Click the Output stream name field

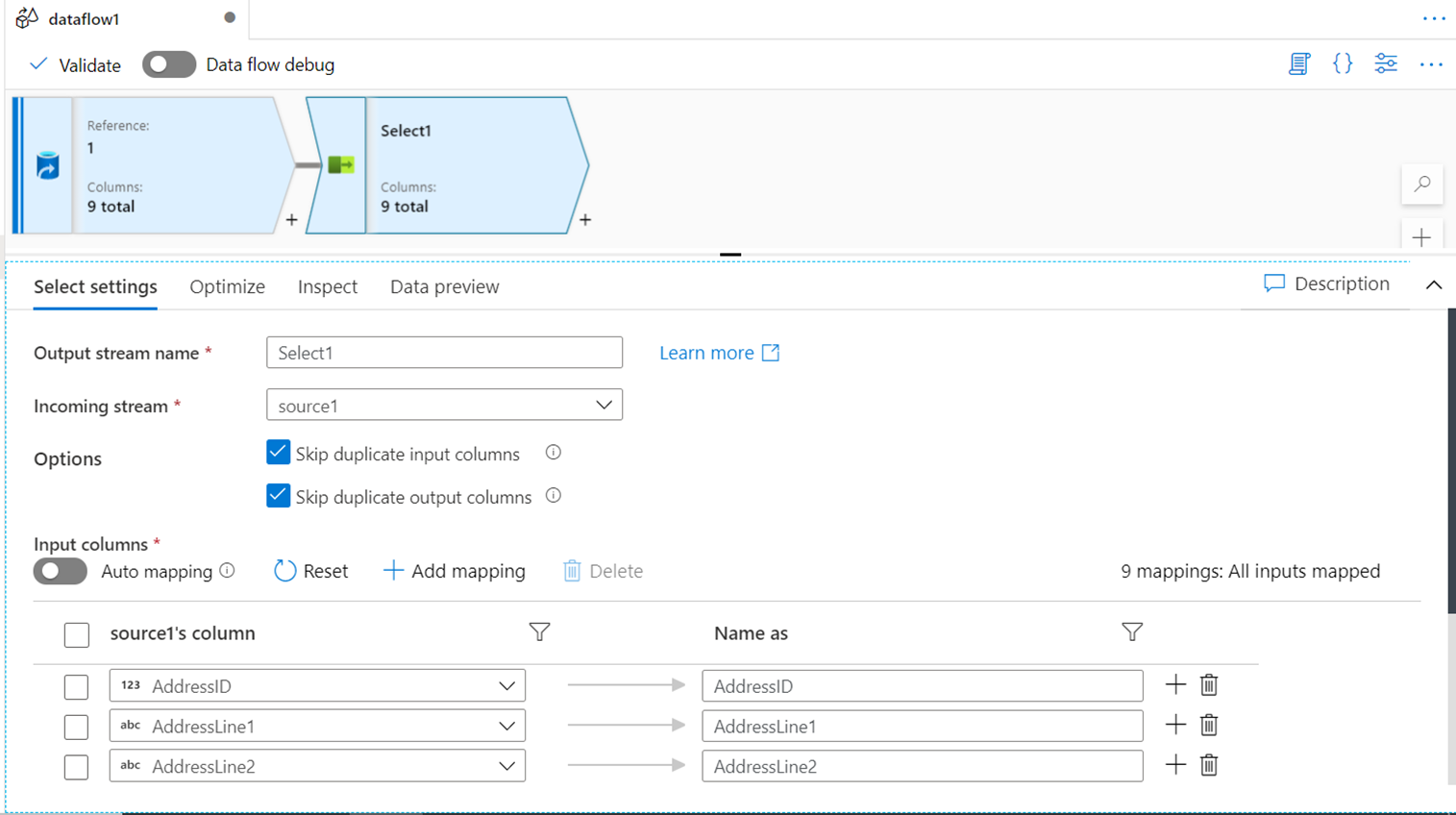(444, 353)
